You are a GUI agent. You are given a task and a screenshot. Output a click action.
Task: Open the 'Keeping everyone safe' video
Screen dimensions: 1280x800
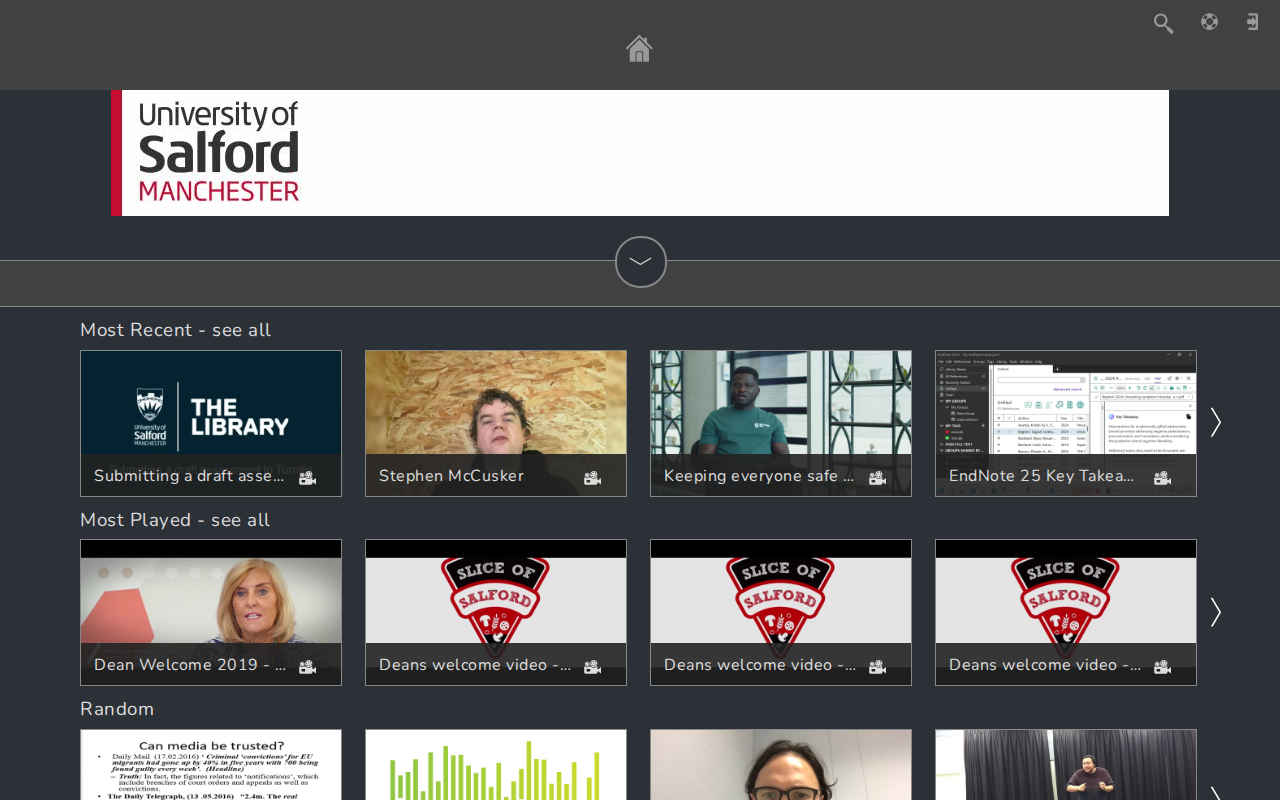click(781, 423)
